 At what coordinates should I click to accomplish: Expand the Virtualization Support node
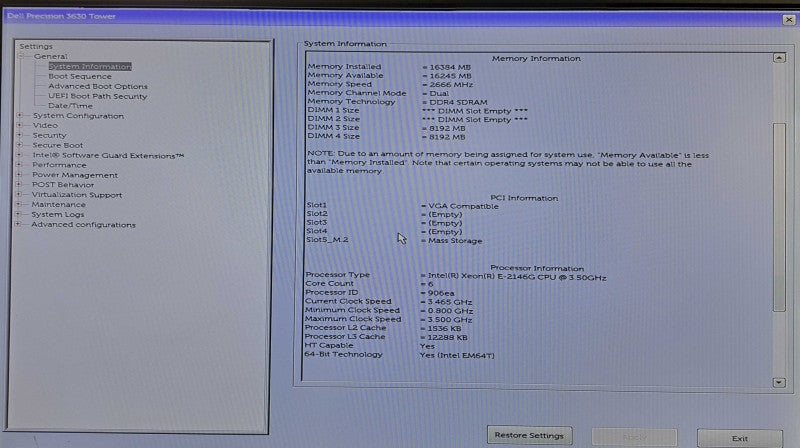point(19,194)
